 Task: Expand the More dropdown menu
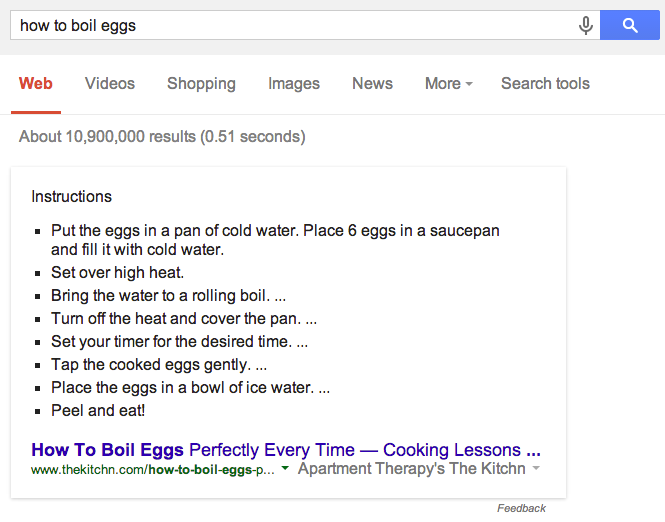449,84
